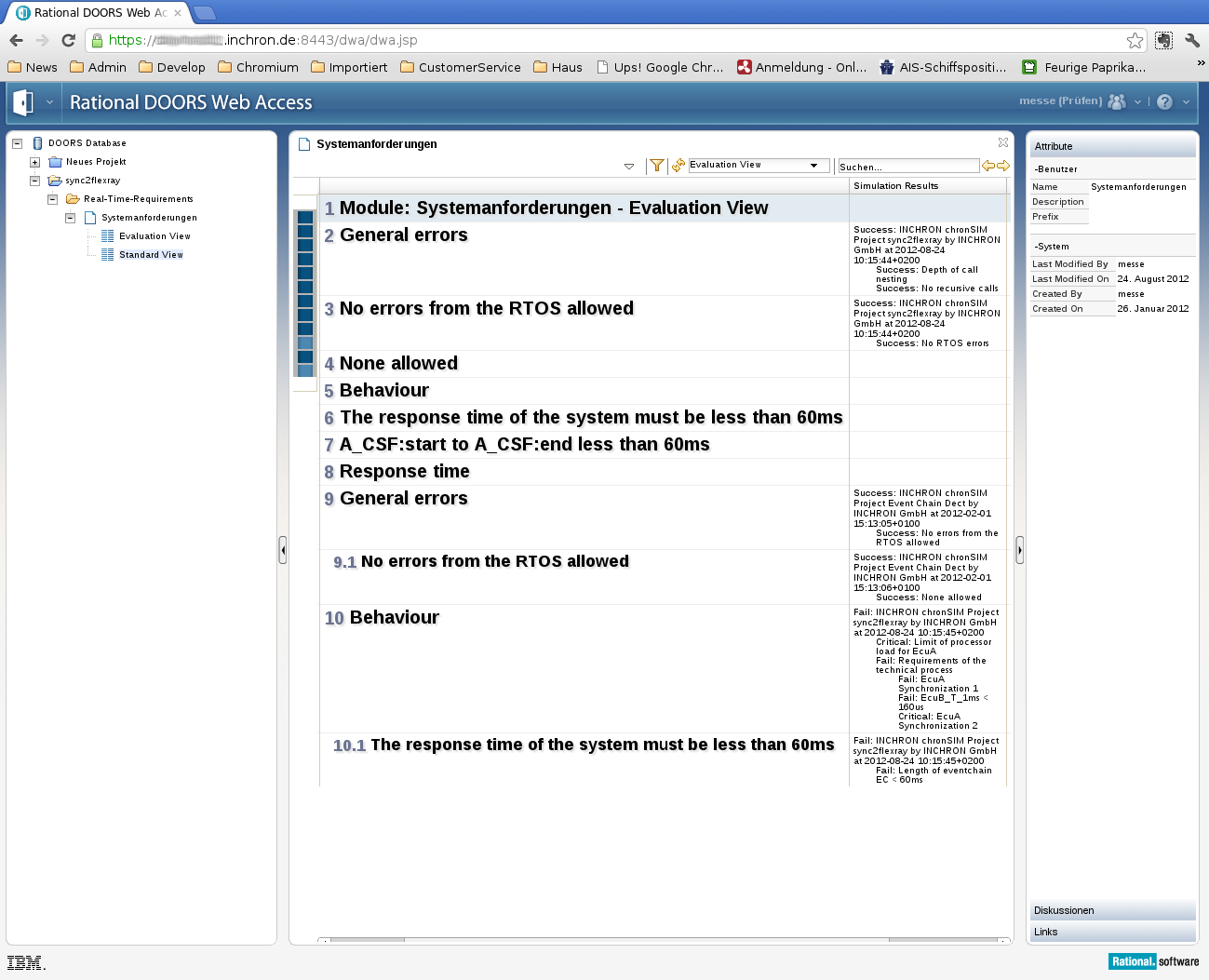Screen dimensions: 1209x980
Task: Open the Evaluation View dropdown
Action: pyautogui.click(x=759, y=166)
